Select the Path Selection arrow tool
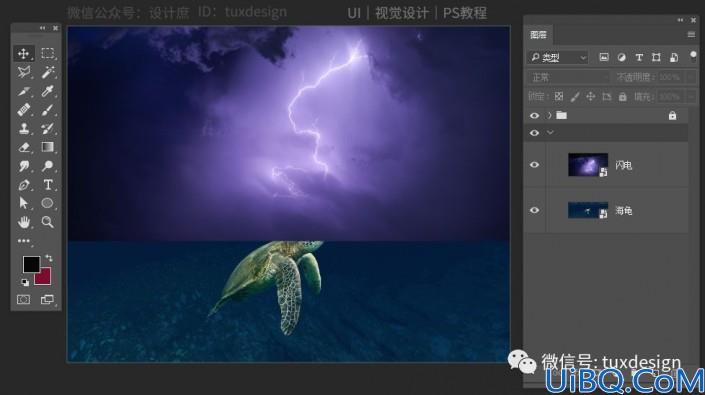705x395 pixels. [x=23, y=203]
